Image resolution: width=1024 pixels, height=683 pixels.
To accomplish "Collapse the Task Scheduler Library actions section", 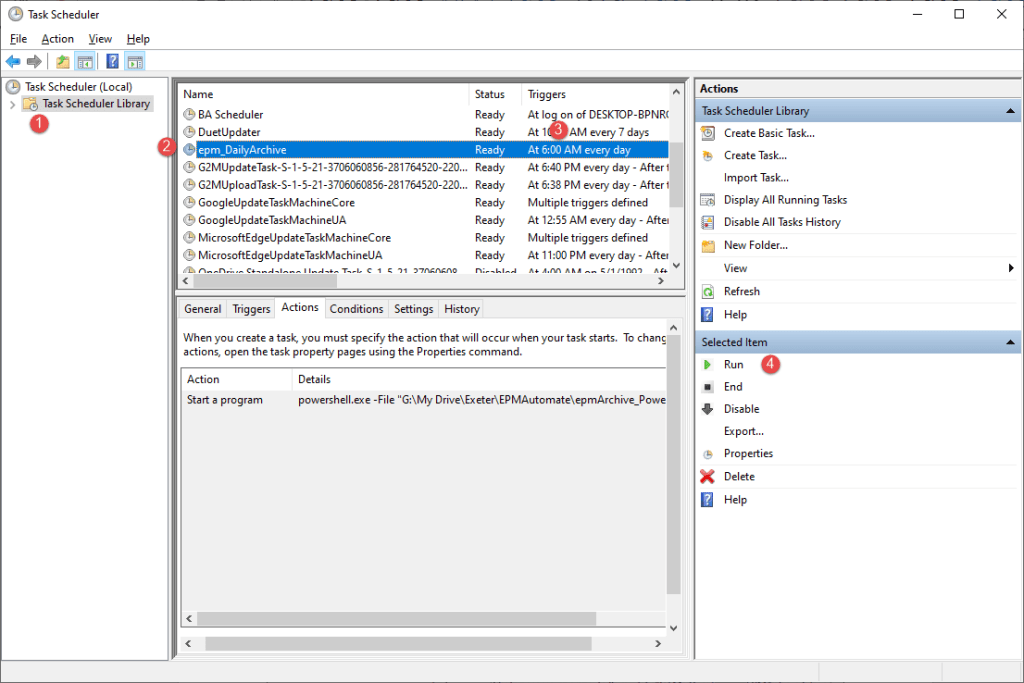I will [x=1010, y=111].
